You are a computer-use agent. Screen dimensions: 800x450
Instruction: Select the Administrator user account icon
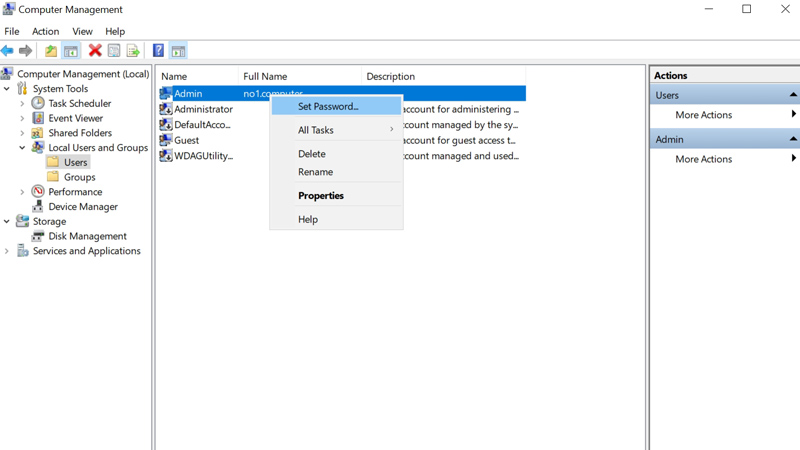pyautogui.click(x=166, y=109)
